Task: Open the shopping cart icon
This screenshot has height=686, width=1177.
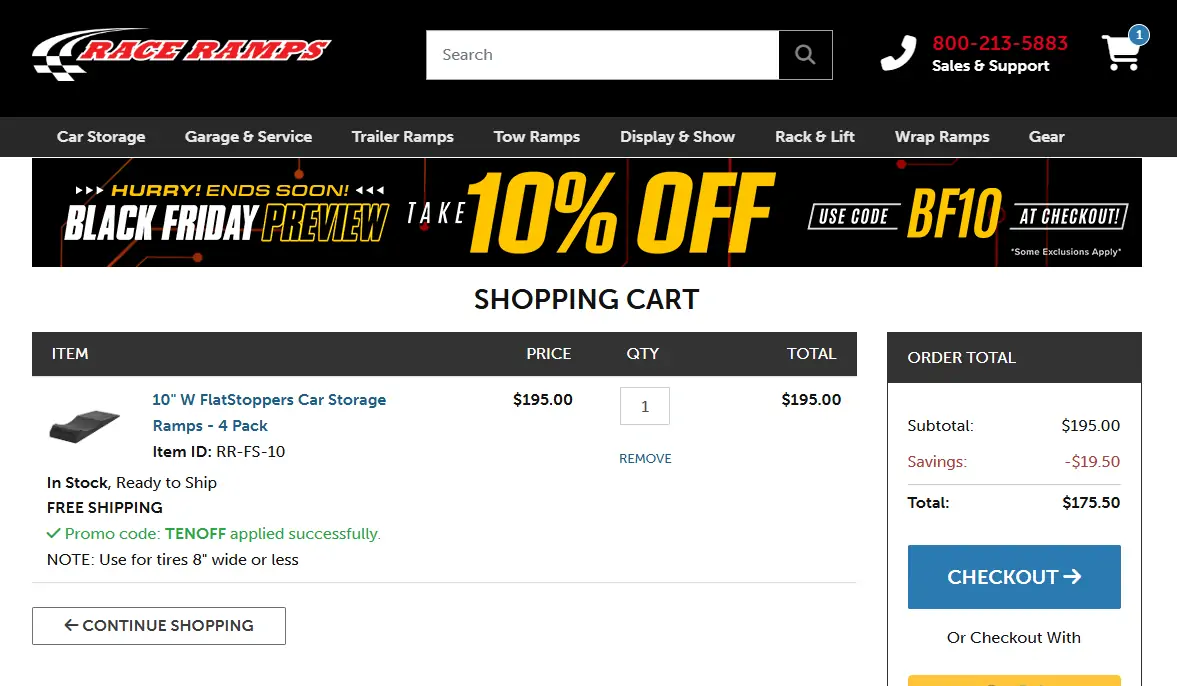Action: [x=1122, y=53]
